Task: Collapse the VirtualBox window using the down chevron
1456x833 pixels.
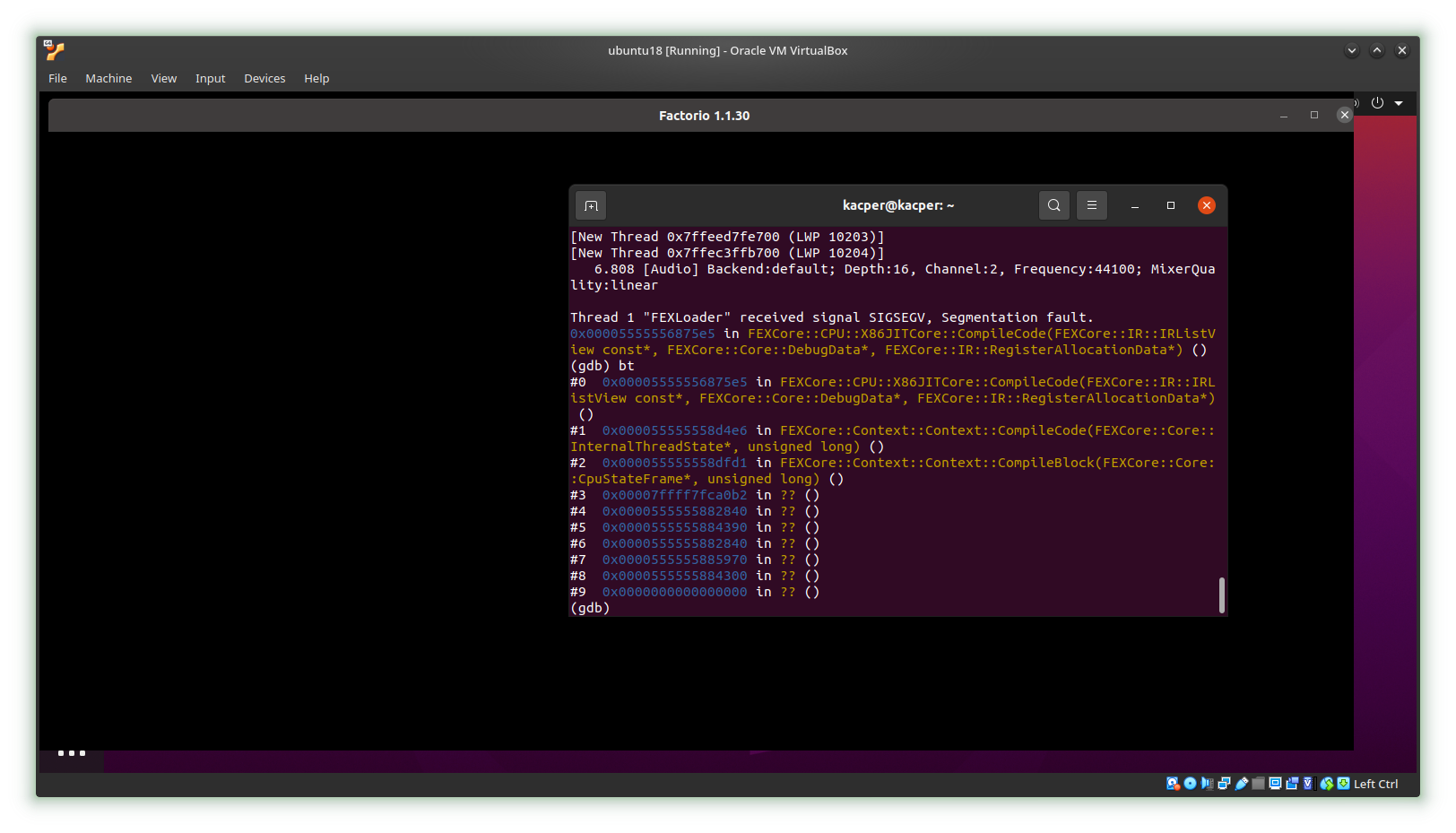Action: tap(1352, 51)
